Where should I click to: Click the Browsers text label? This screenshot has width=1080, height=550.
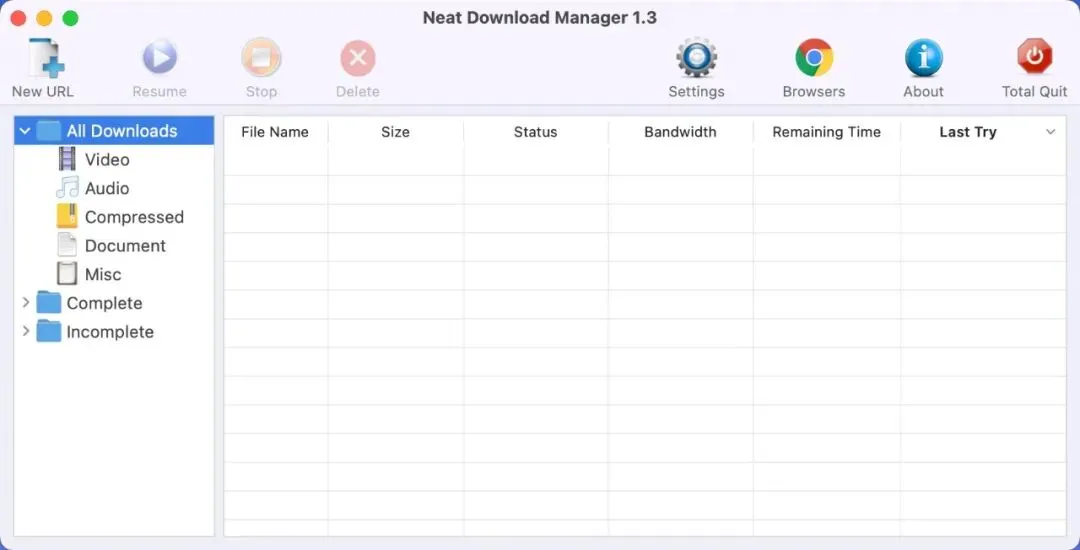[813, 92]
